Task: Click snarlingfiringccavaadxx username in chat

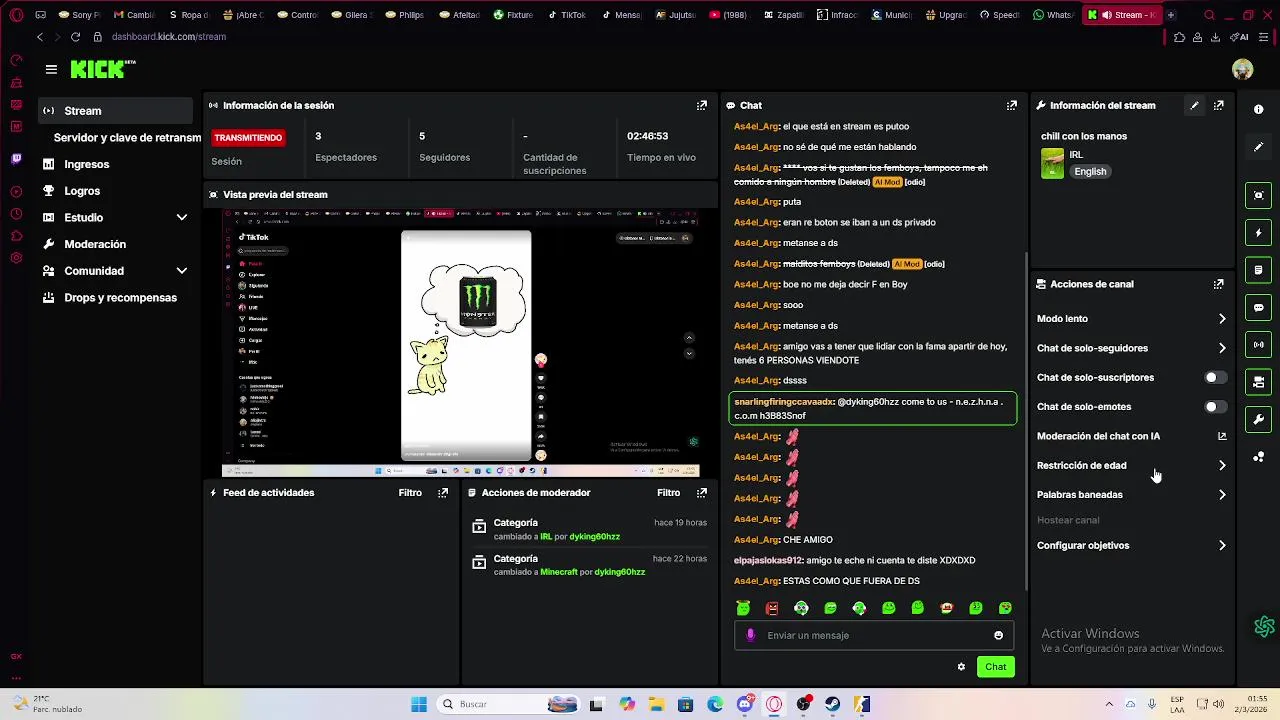Action: coord(783,402)
